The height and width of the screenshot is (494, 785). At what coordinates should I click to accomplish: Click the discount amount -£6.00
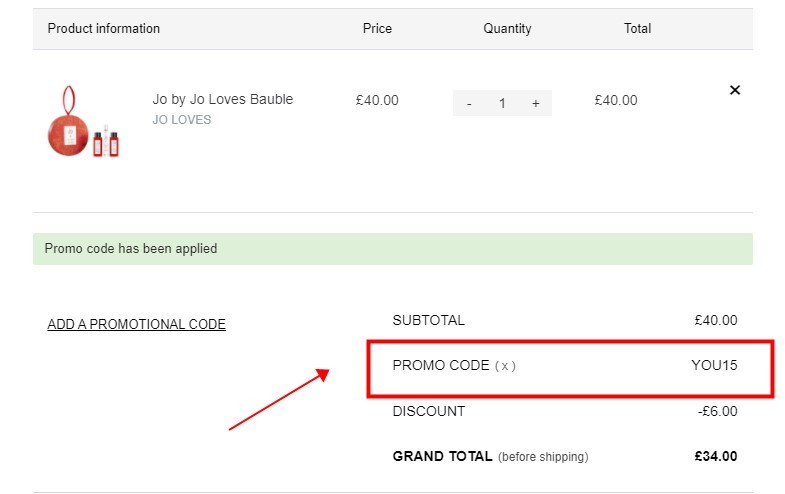[717, 411]
